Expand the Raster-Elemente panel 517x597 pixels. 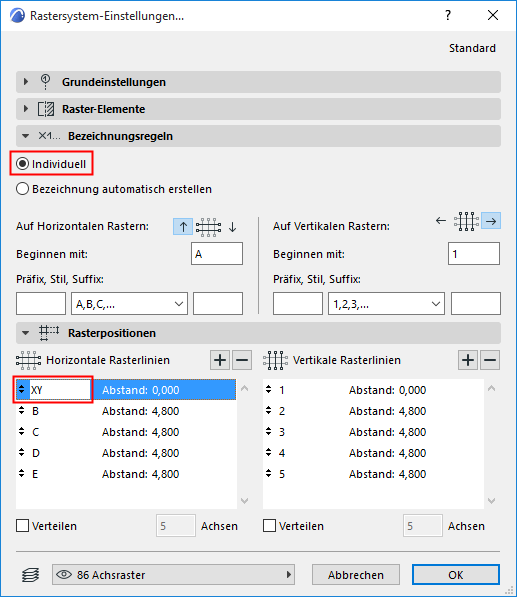[258, 109]
